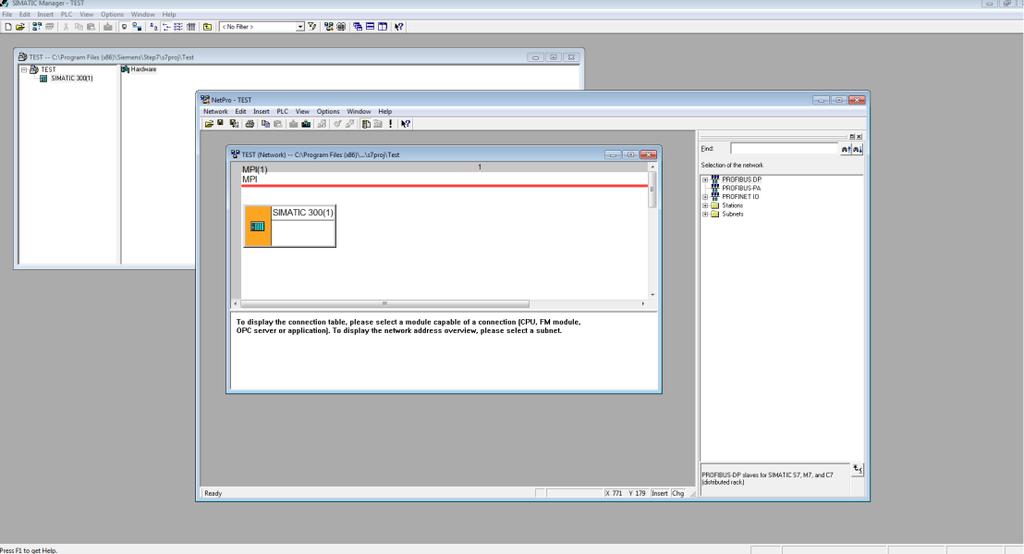This screenshot has width=1024, height=554.
Task: Click Hardware object in TEST project window
Action: point(138,69)
